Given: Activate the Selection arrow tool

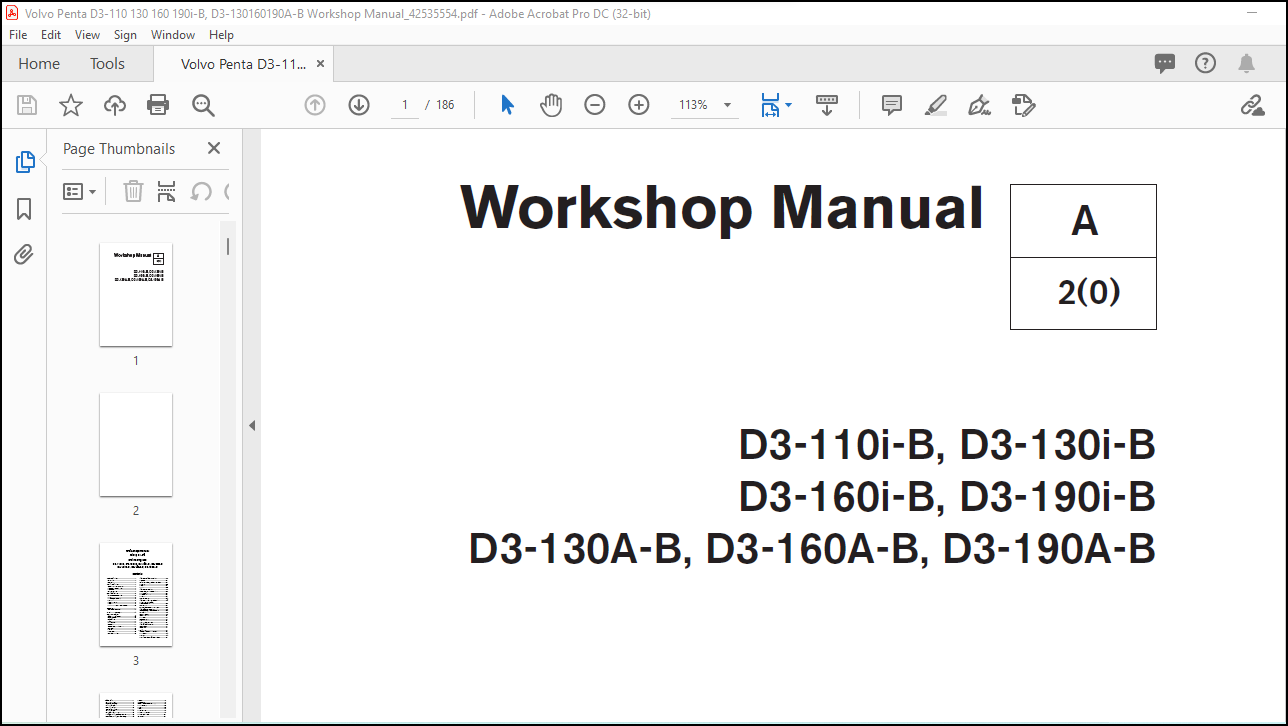Looking at the screenshot, I should tap(507, 105).
